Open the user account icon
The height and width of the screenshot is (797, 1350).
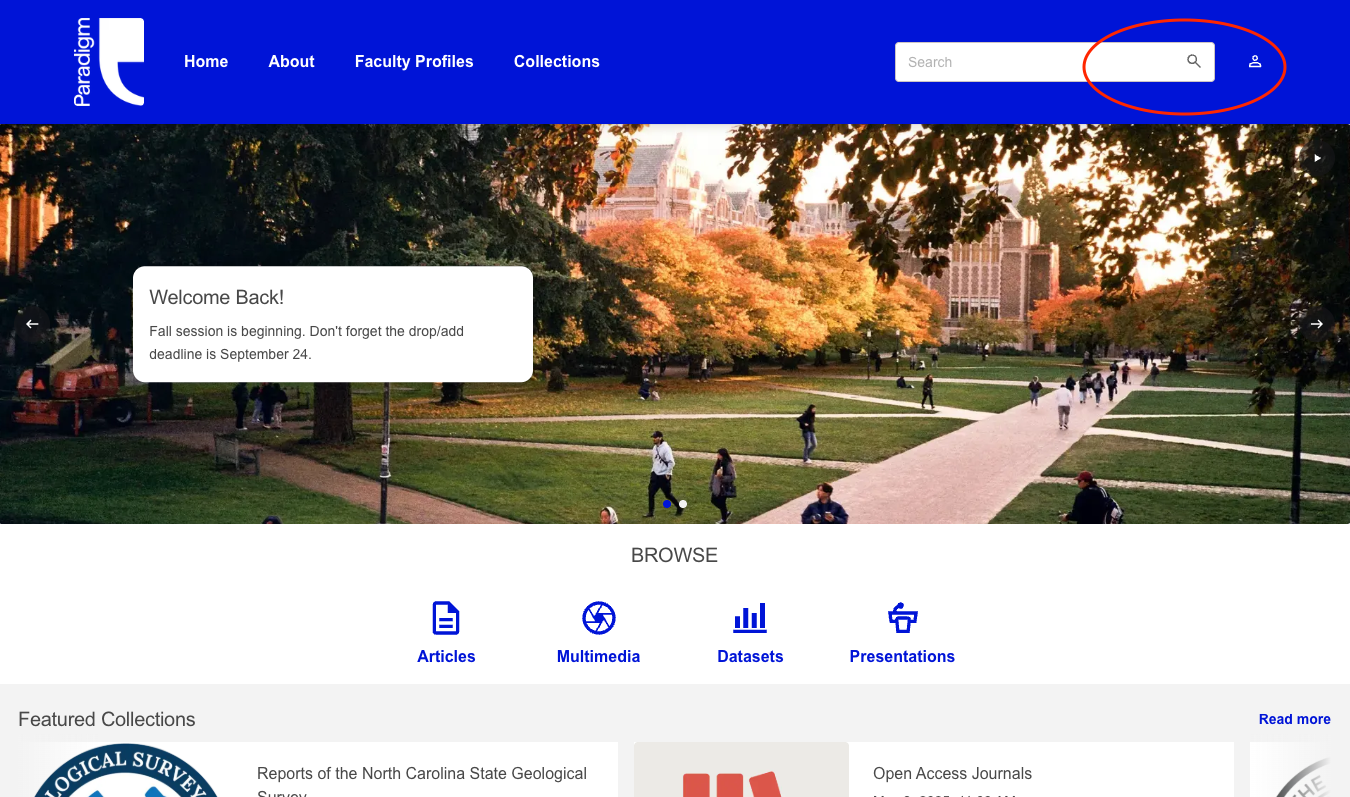(1255, 62)
